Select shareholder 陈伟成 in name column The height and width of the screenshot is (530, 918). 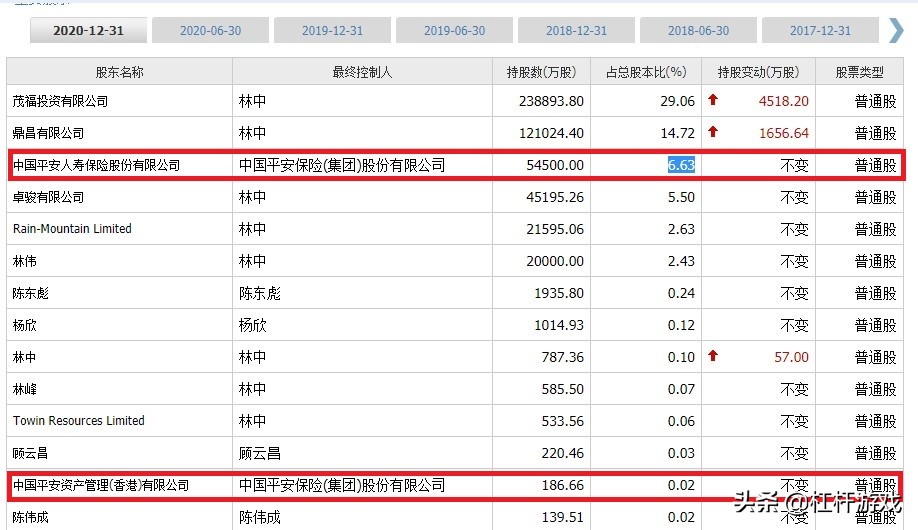(30, 517)
